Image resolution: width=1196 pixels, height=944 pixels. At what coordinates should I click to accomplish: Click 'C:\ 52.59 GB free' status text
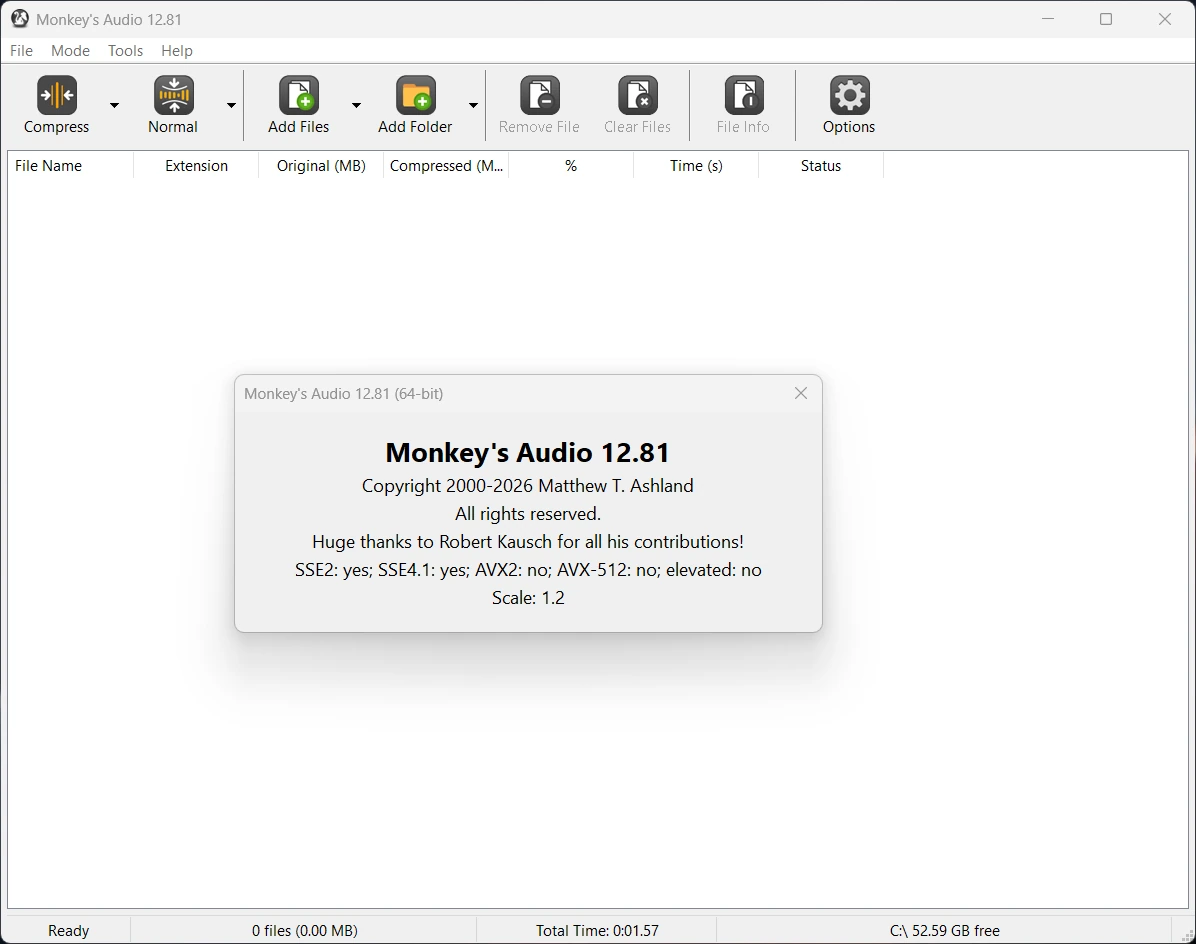[x=944, y=930]
